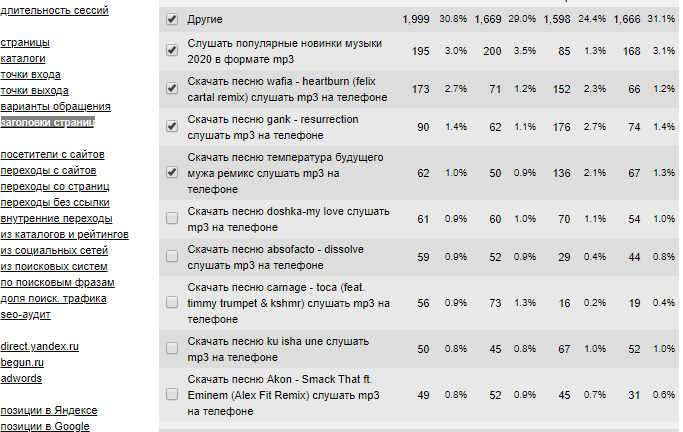View "позиции в Google" report

point(45,427)
